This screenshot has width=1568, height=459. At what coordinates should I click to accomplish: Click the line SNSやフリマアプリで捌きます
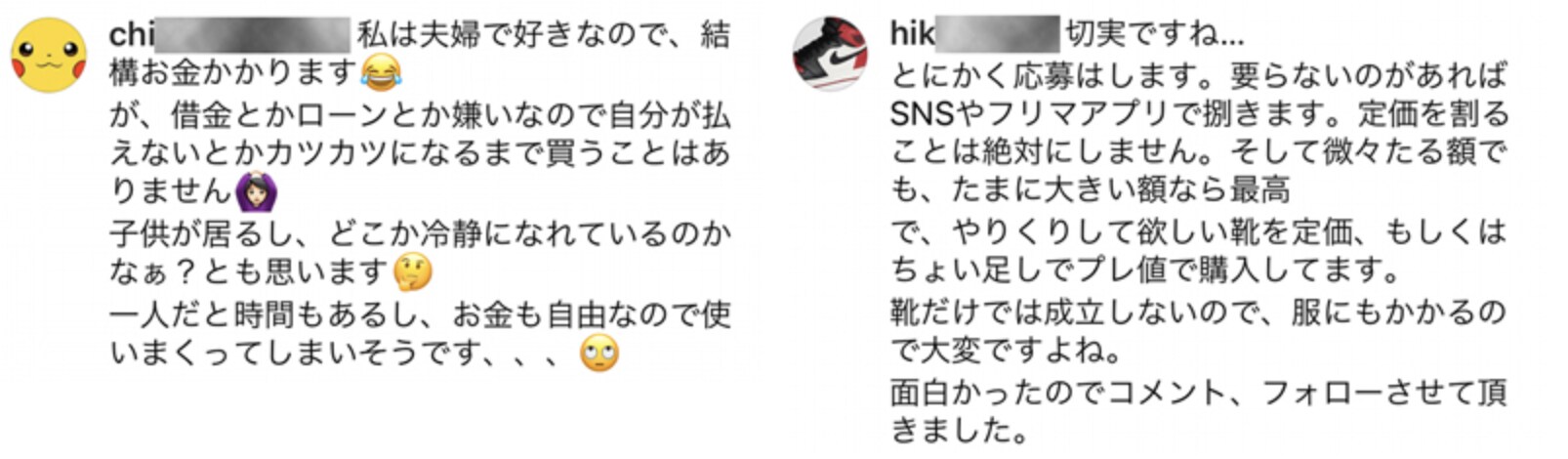[x=1199, y=114]
